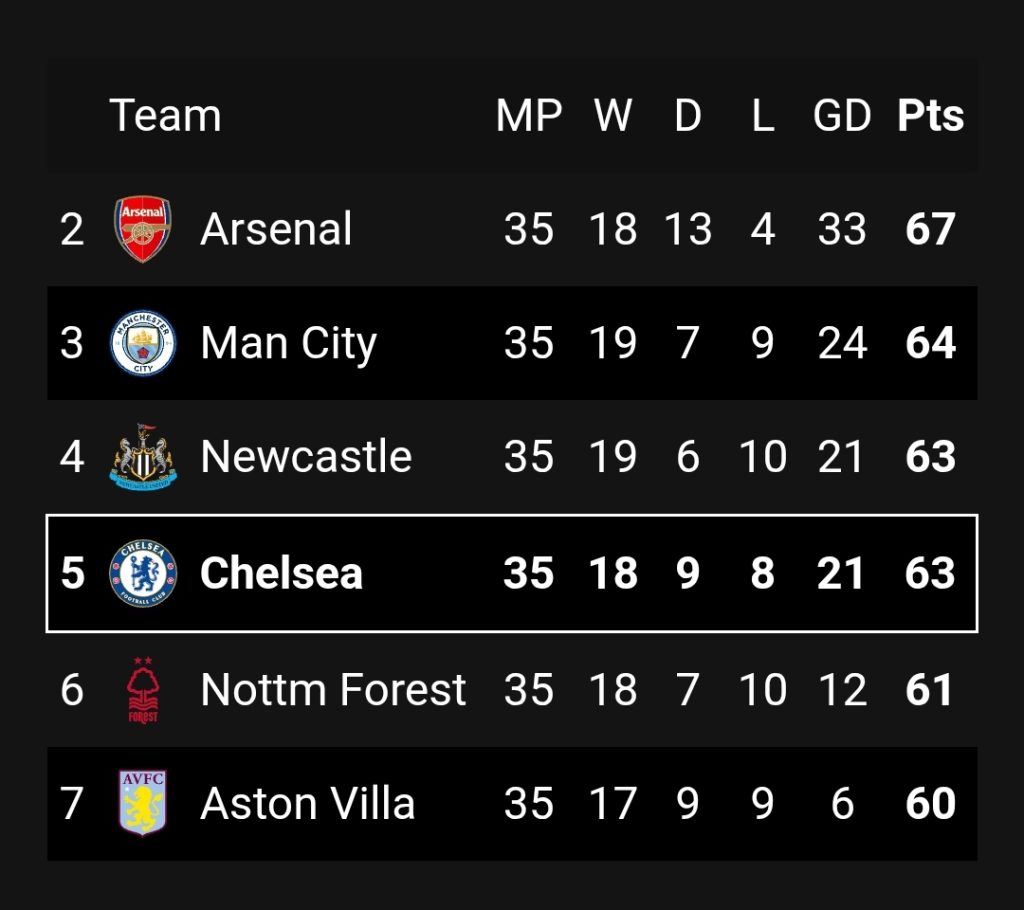Click the Manchester City crest icon
This screenshot has height=910, width=1024.
[143, 343]
